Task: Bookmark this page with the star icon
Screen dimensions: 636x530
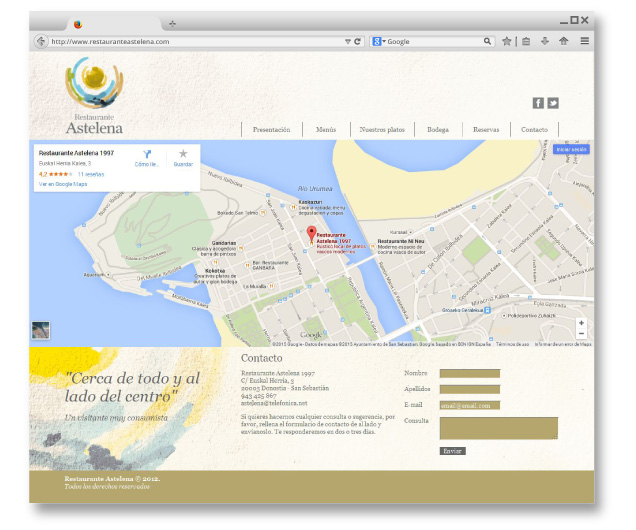Action: point(507,41)
